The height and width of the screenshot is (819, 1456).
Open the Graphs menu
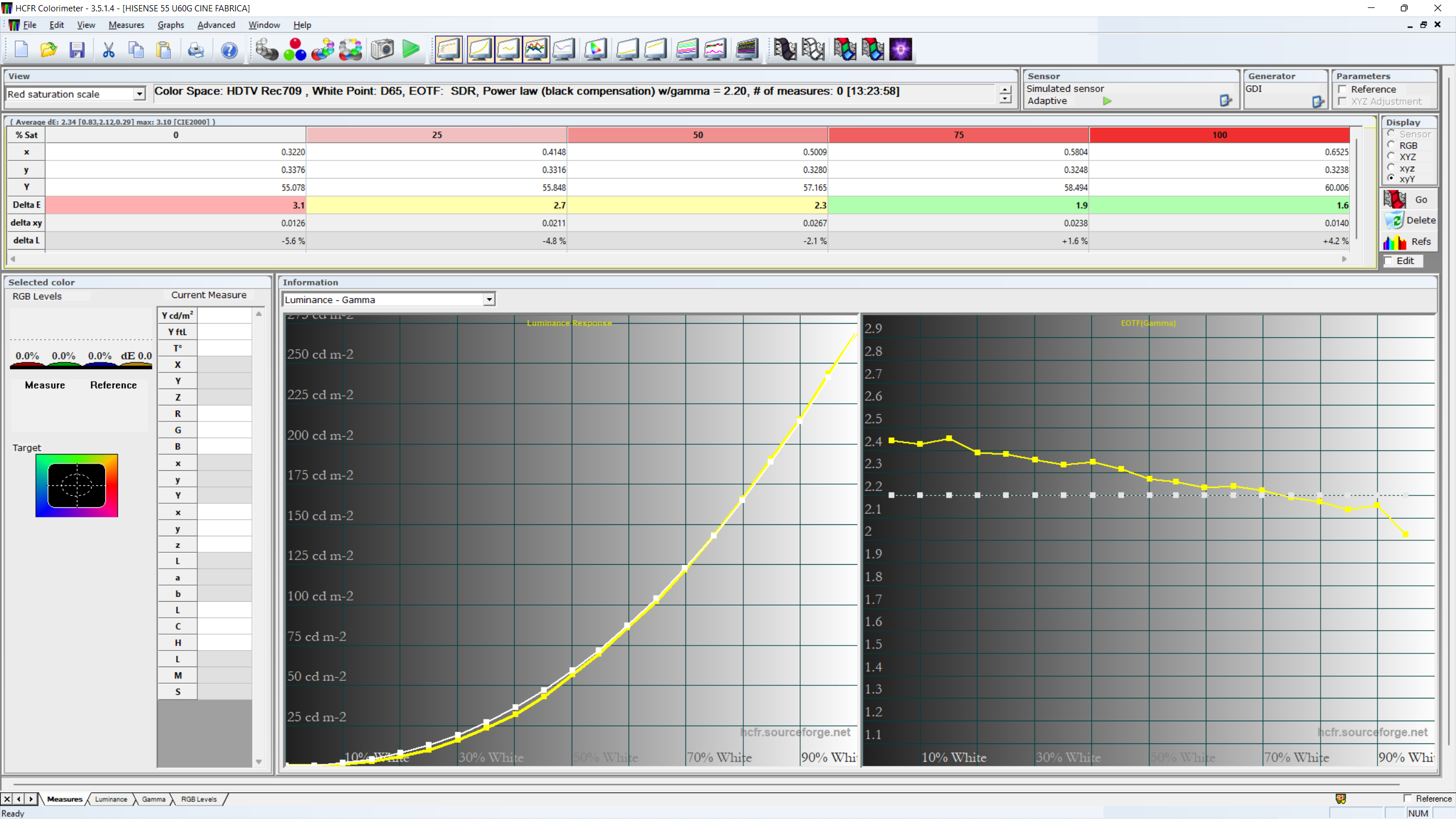(171, 25)
